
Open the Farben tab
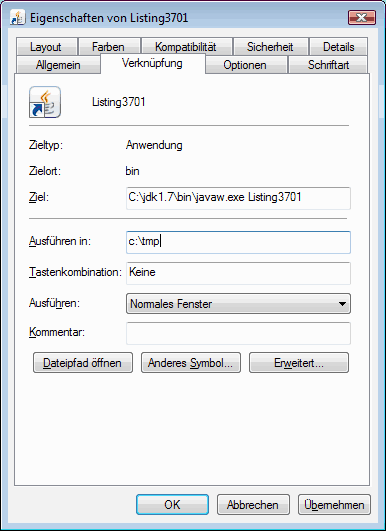tap(108, 47)
